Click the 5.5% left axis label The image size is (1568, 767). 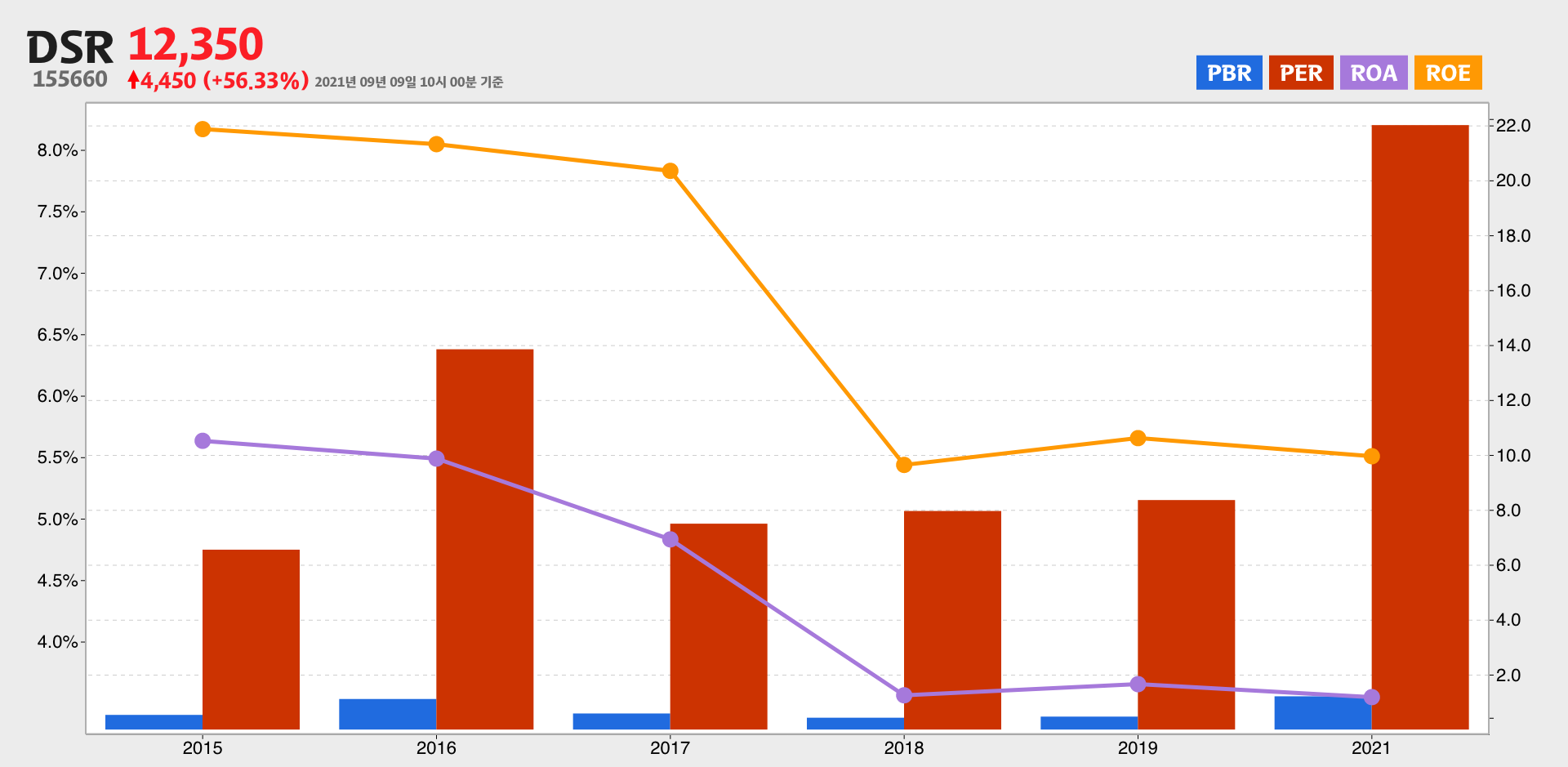pyautogui.click(x=57, y=457)
